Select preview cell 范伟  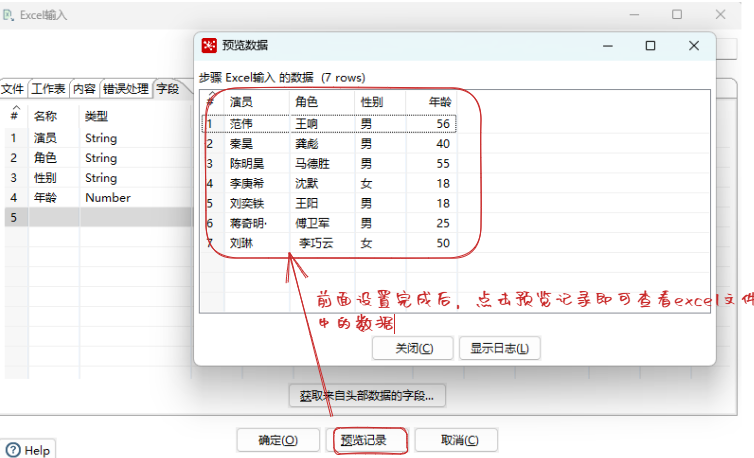point(241,124)
